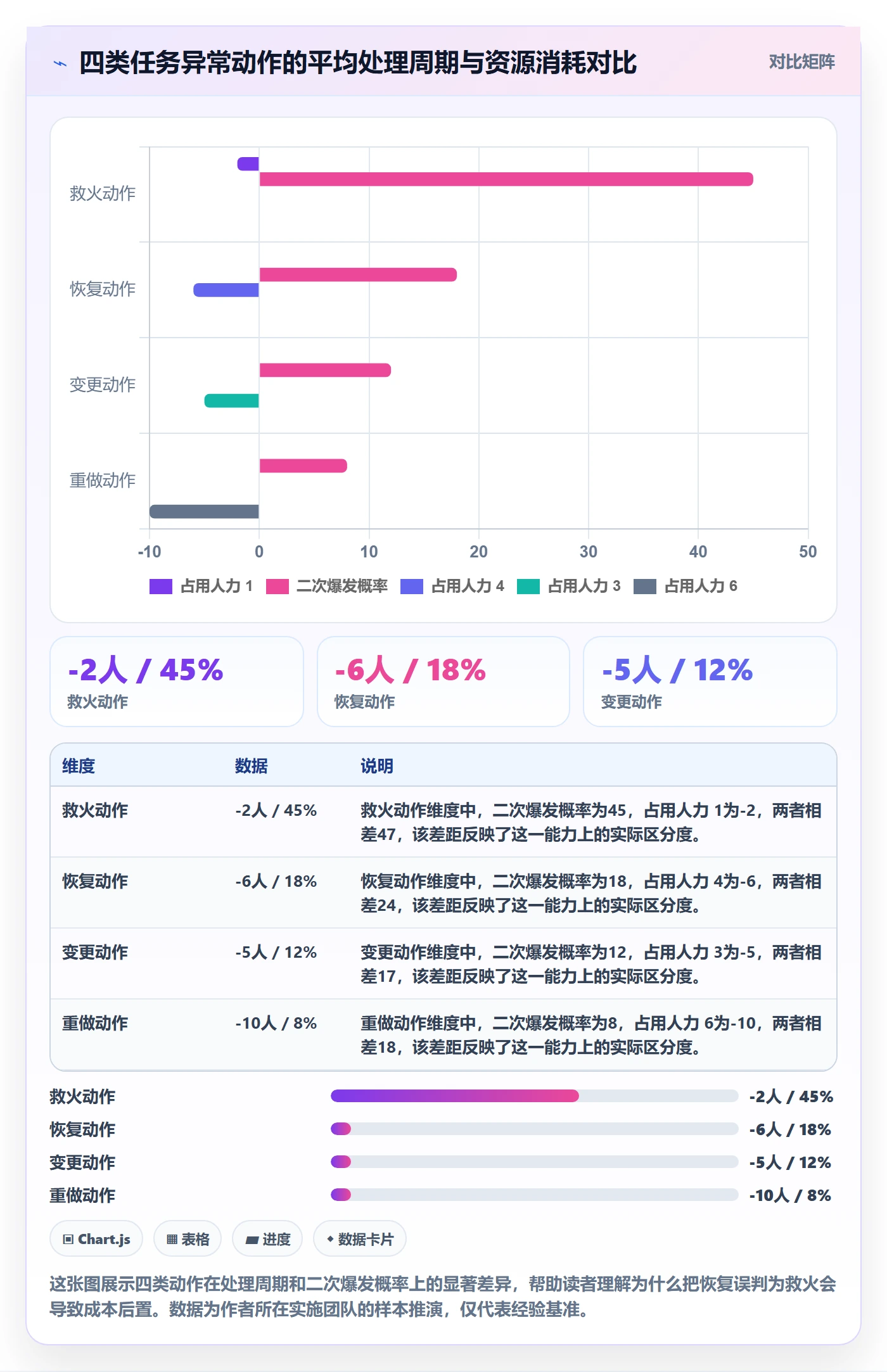Hide the 占用人力 3 legend series
This screenshot has height=1372, width=887.
click(569, 587)
